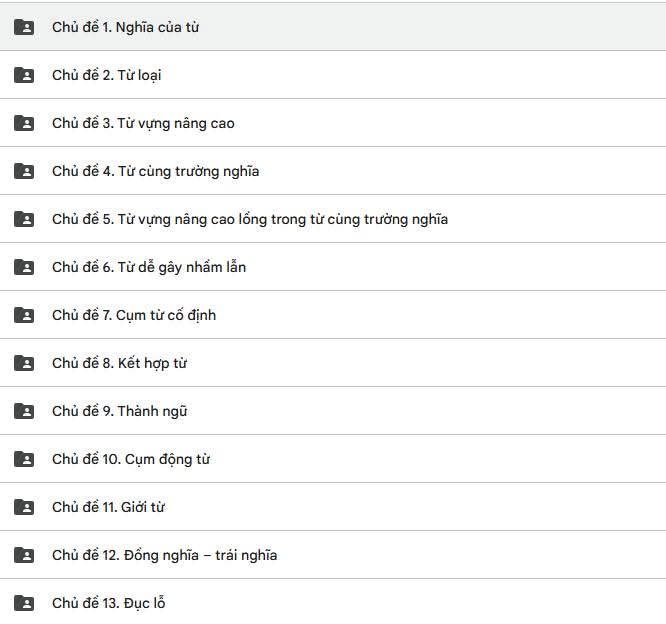Viewport: 666px width, 624px height.
Task: Open Chủ đề 8. Kết hợp từ folder
Action: (119, 363)
